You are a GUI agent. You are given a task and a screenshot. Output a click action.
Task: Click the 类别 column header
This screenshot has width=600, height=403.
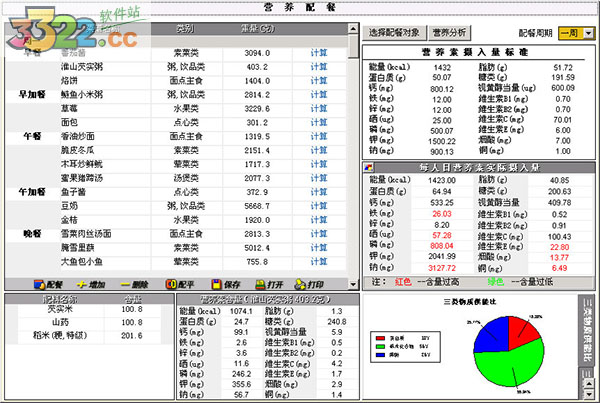click(185, 29)
